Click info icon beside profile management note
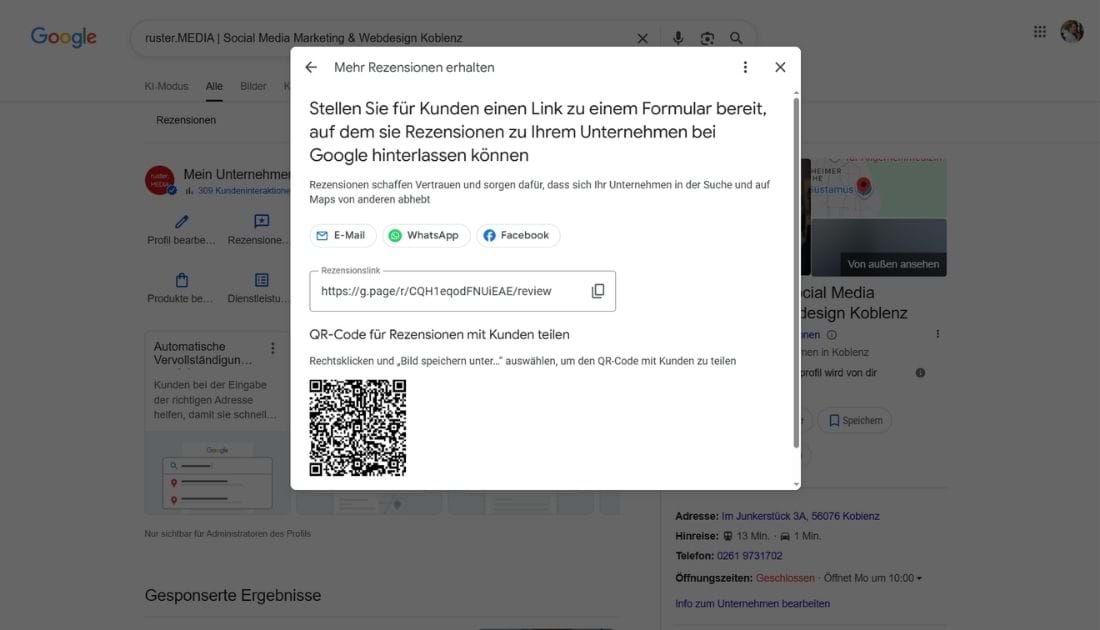The width and height of the screenshot is (1100, 630). click(920, 373)
